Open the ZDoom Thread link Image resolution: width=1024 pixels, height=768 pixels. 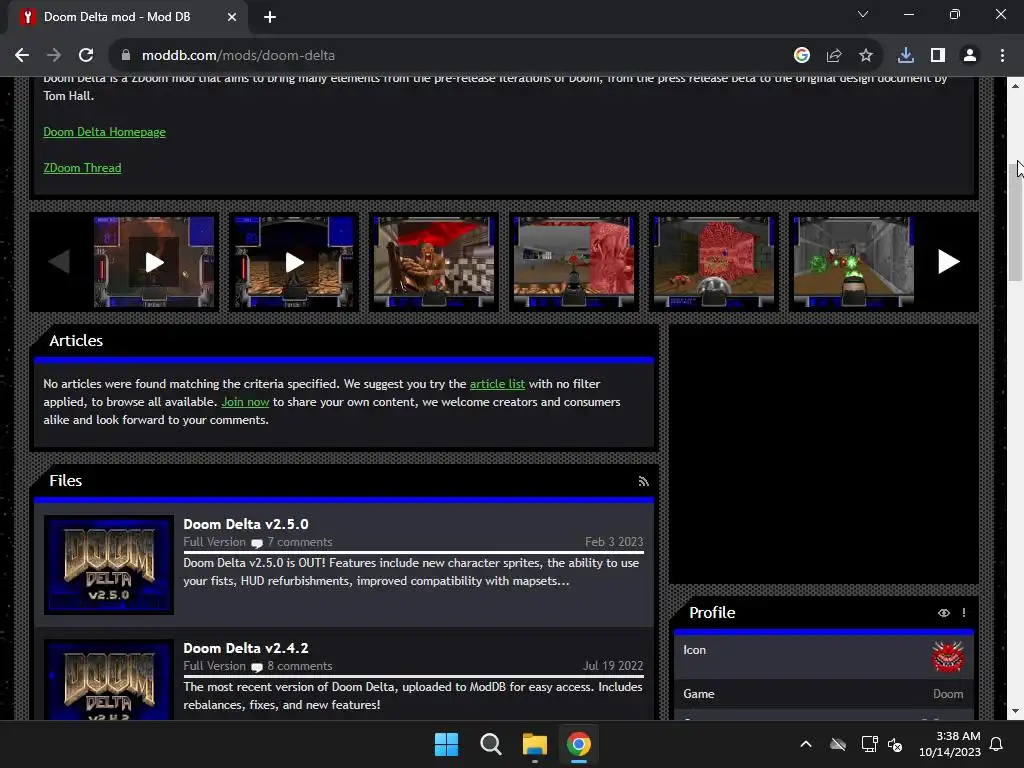82,168
